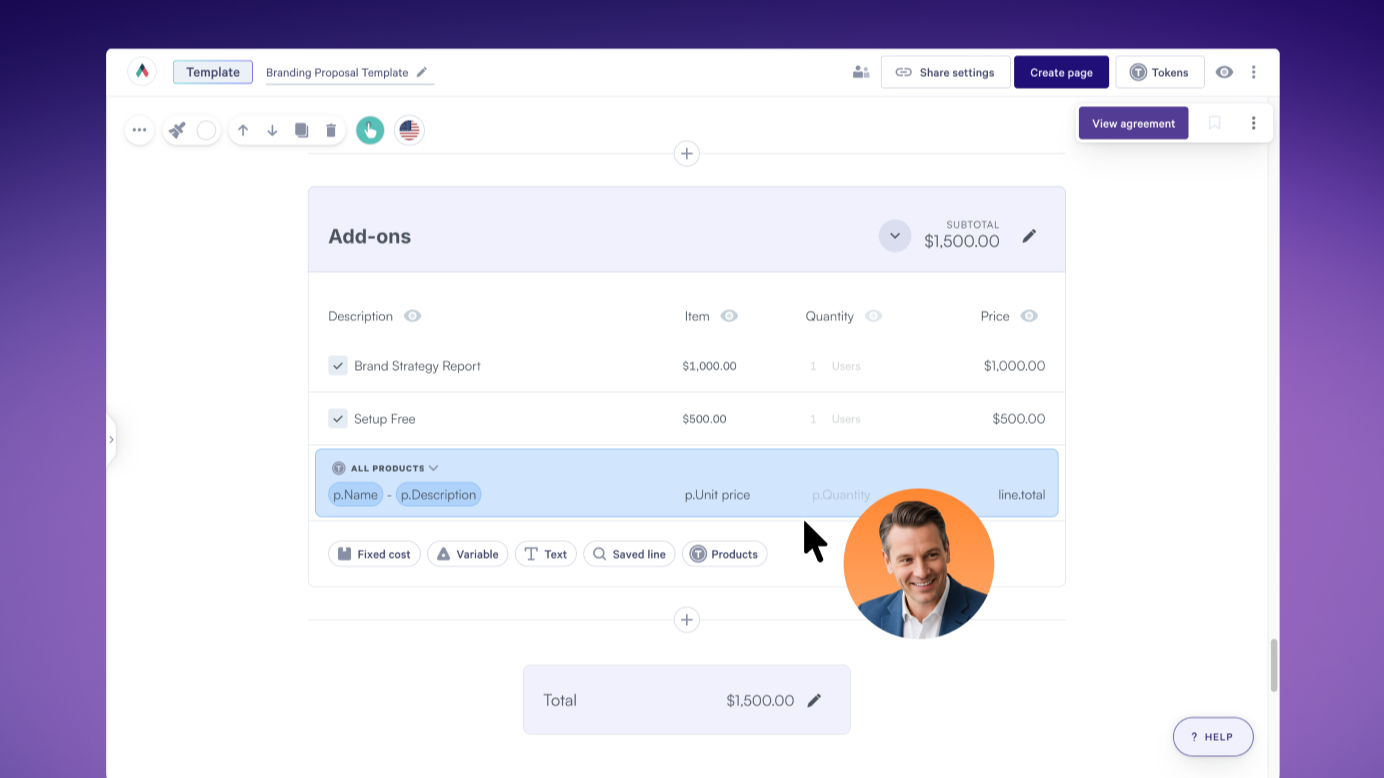The image size is (1384, 778).
Task: Click the Create page button
Action: click(x=1061, y=71)
